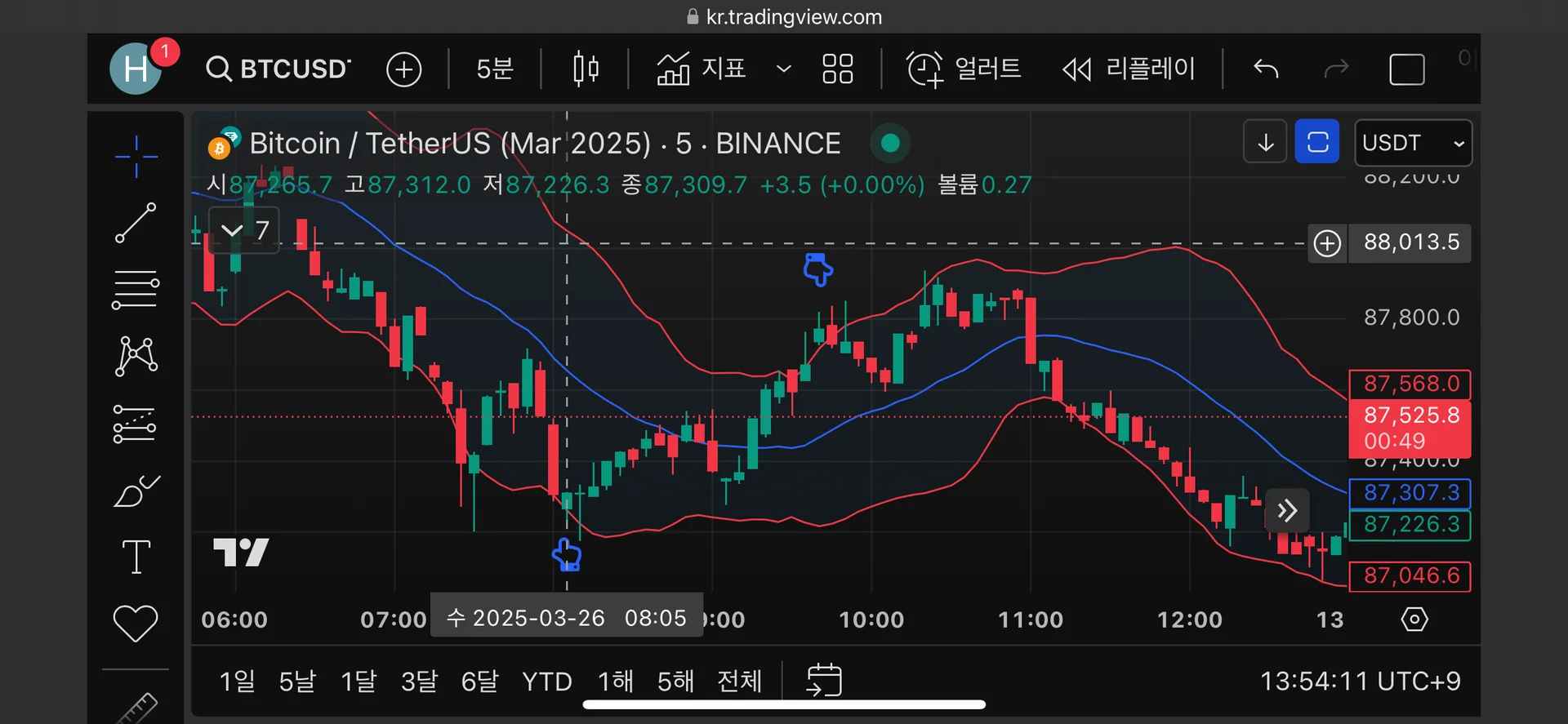Expand the indicators legend showing 7
The image size is (1568, 724).
244,230
